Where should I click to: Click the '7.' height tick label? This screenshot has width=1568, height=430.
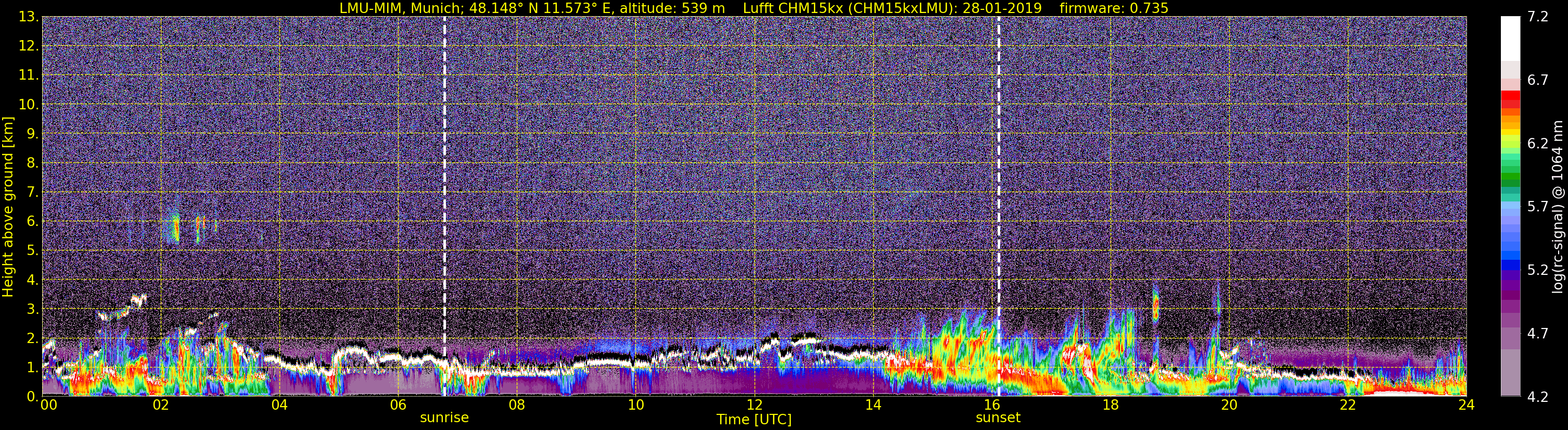coord(32,192)
